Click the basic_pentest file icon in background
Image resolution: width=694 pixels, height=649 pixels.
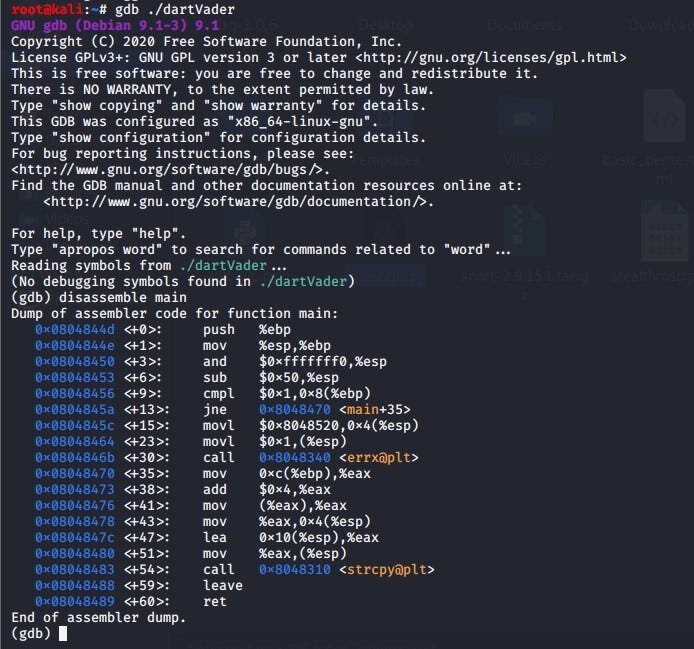point(663,120)
